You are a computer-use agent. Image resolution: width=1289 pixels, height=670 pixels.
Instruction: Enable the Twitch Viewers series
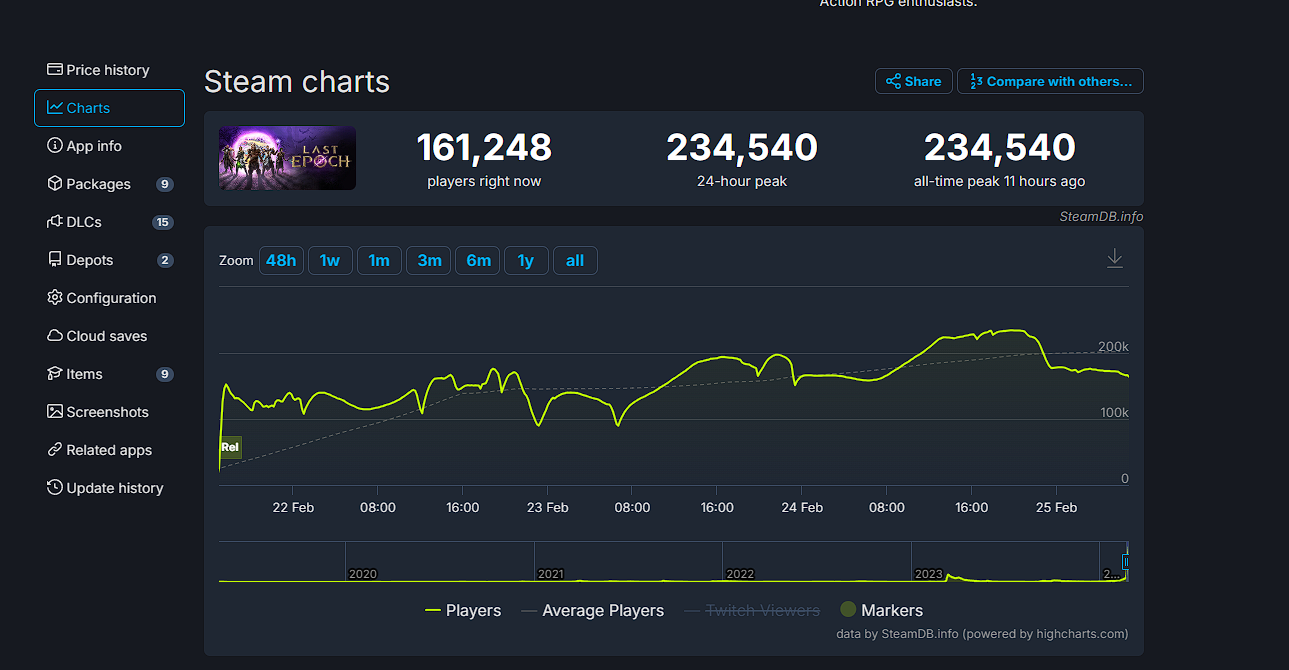pyautogui.click(x=752, y=610)
